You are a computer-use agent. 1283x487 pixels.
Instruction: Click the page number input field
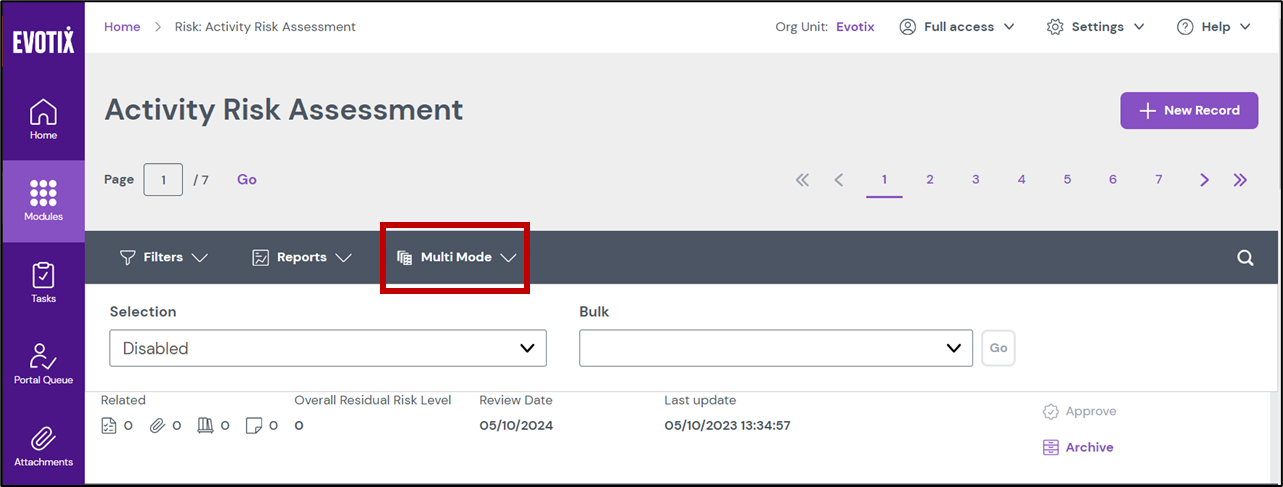coord(163,180)
